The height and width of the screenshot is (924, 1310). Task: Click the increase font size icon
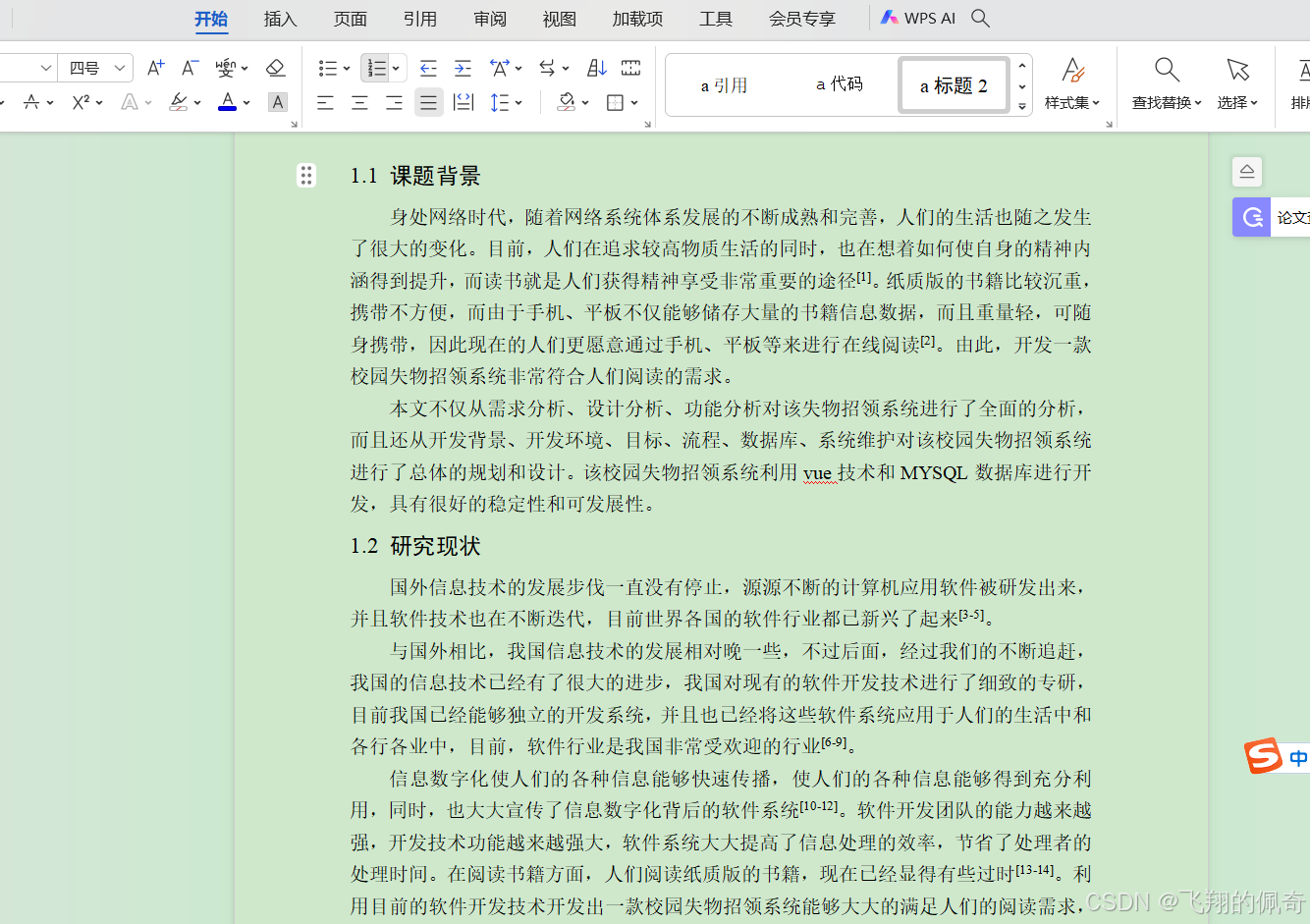(154, 67)
